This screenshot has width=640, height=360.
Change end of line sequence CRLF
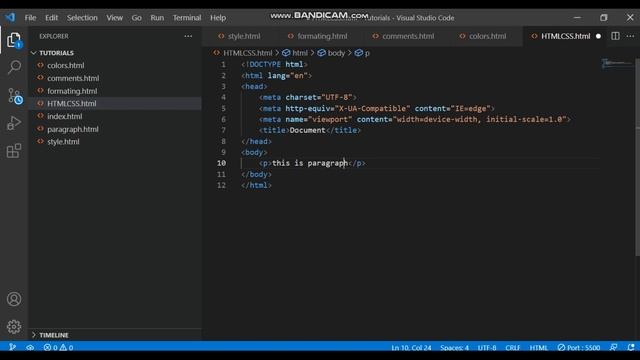click(513, 347)
